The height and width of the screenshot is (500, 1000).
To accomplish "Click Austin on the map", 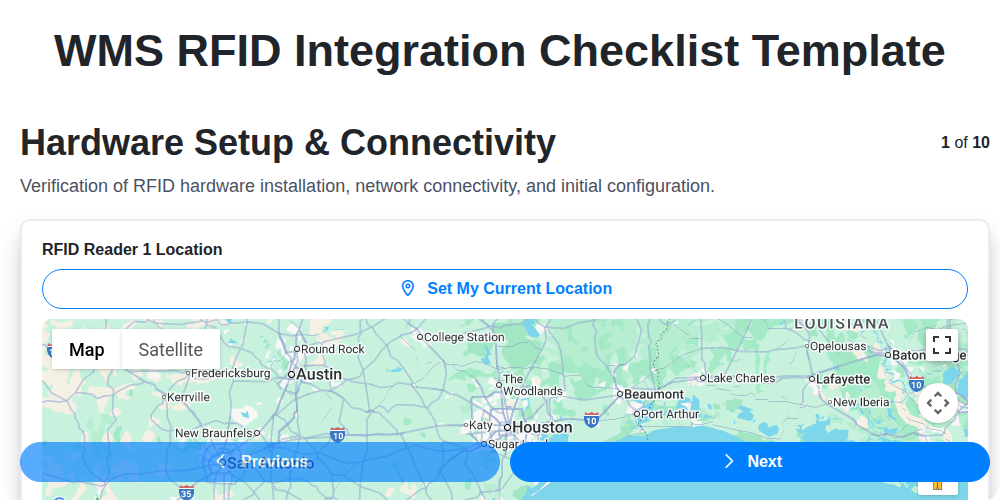I will tap(319, 374).
